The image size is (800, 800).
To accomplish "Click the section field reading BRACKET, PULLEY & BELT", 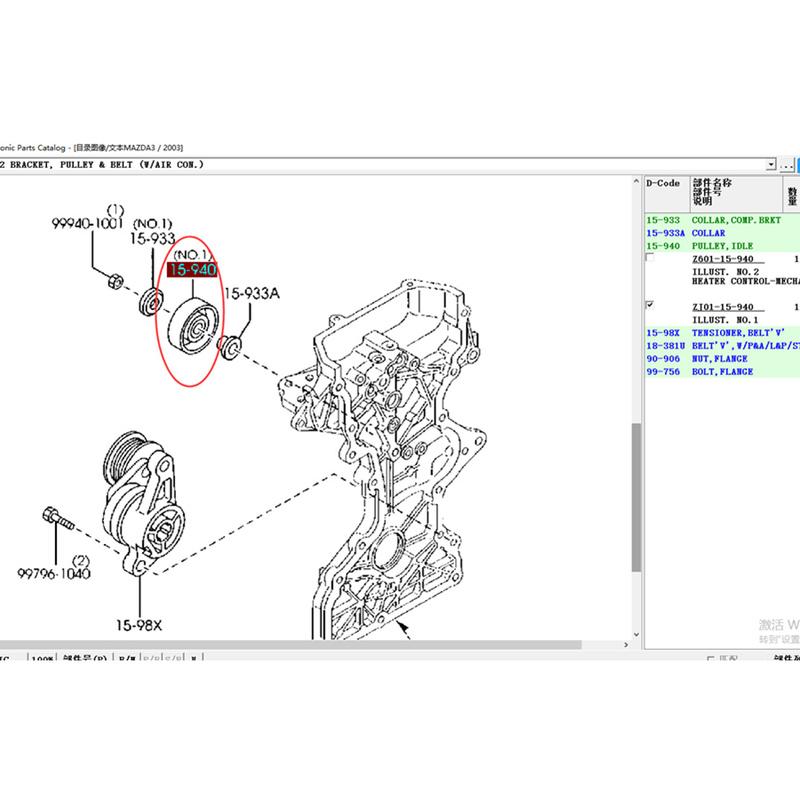I will (383, 165).
